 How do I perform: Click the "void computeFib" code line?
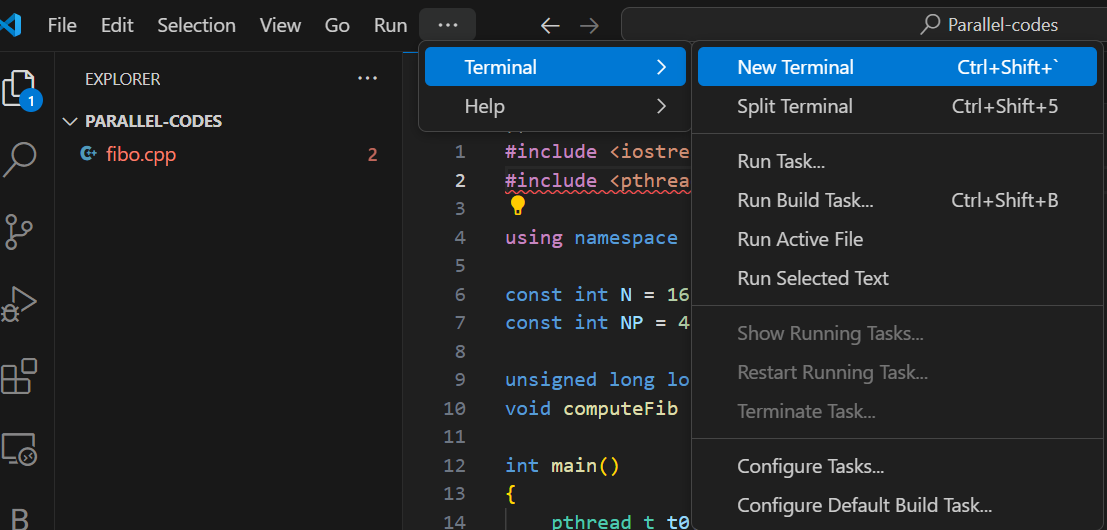[592, 409]
